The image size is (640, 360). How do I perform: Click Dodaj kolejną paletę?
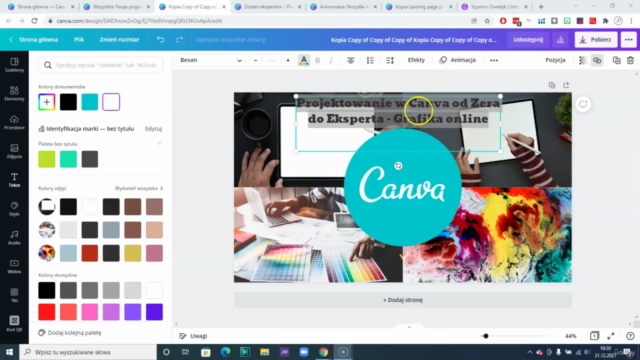70,333
